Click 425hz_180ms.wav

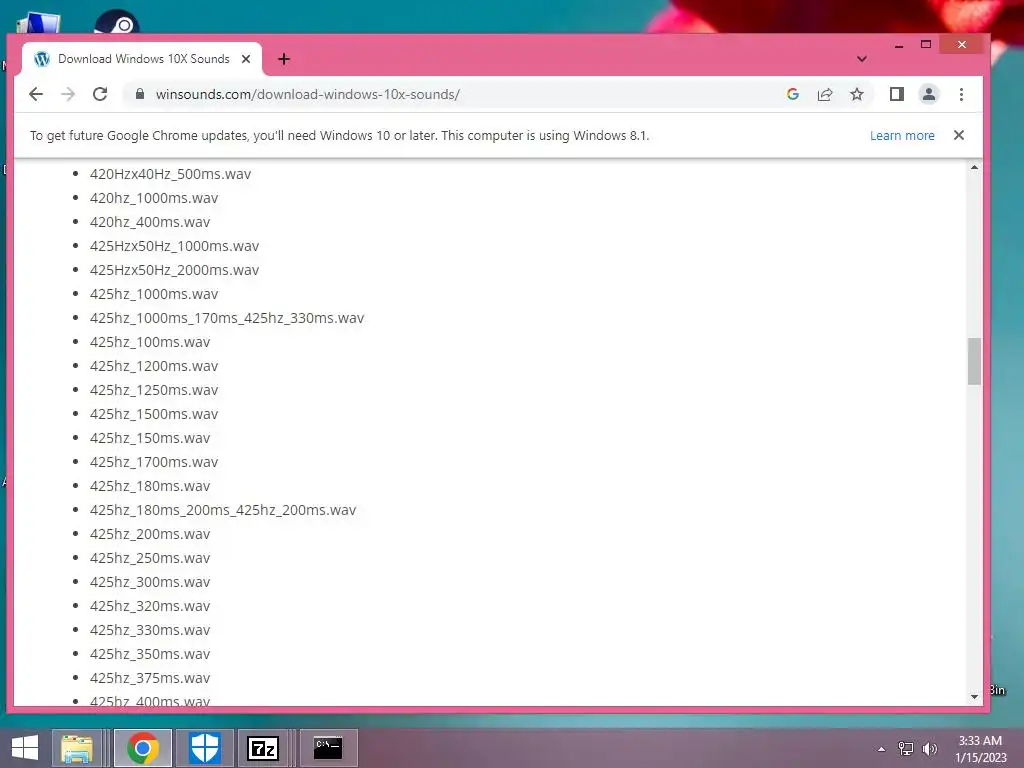(150, 486)
